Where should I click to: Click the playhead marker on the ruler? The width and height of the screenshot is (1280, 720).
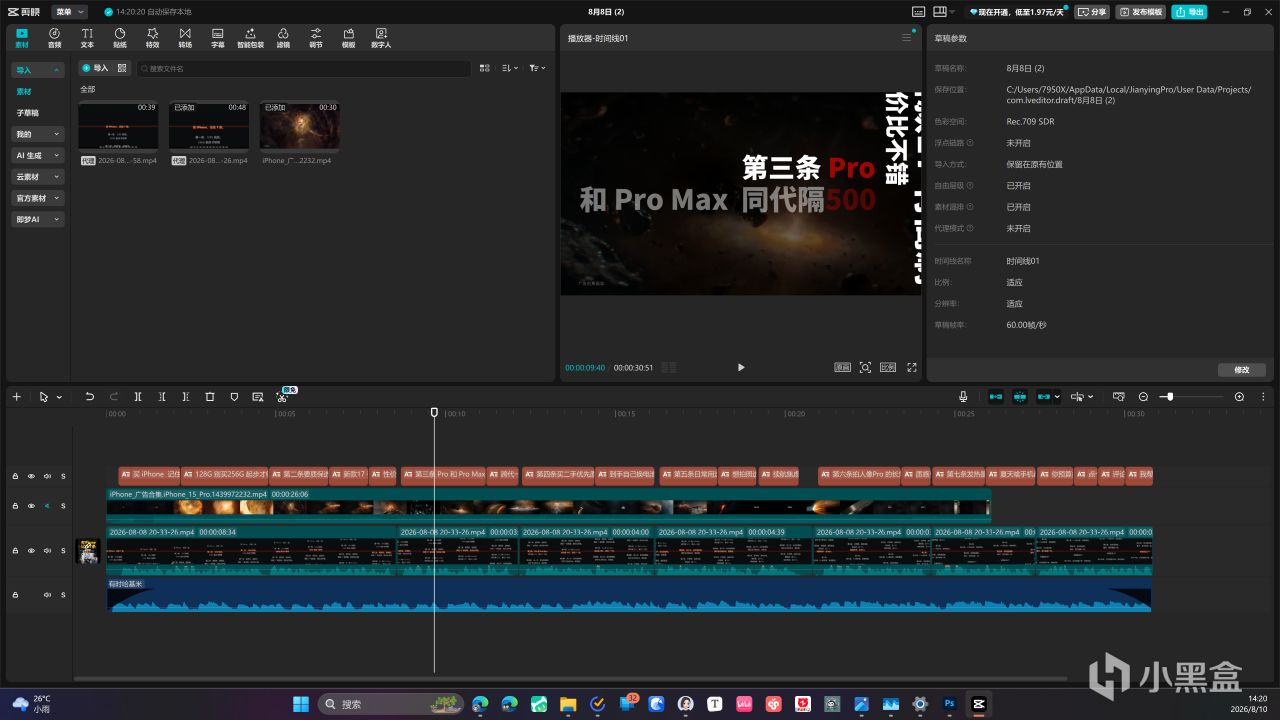point(434,412)
